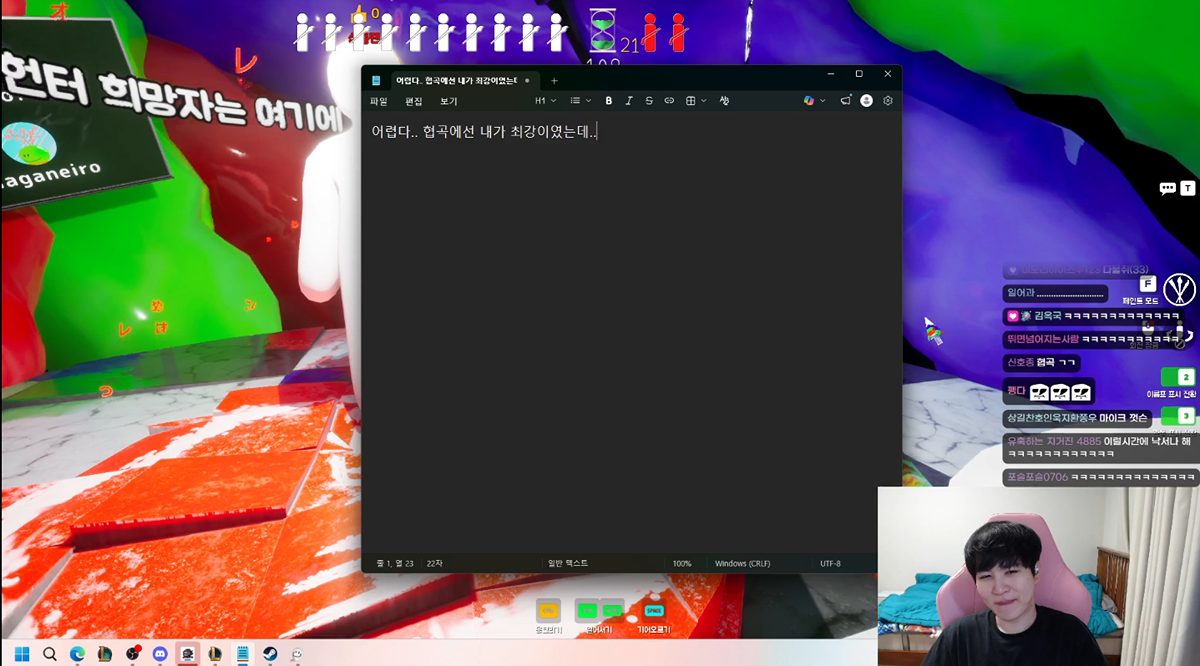Click the highlighted game icon in taskbar
The image size is (1200, 666).
point(187,654)
